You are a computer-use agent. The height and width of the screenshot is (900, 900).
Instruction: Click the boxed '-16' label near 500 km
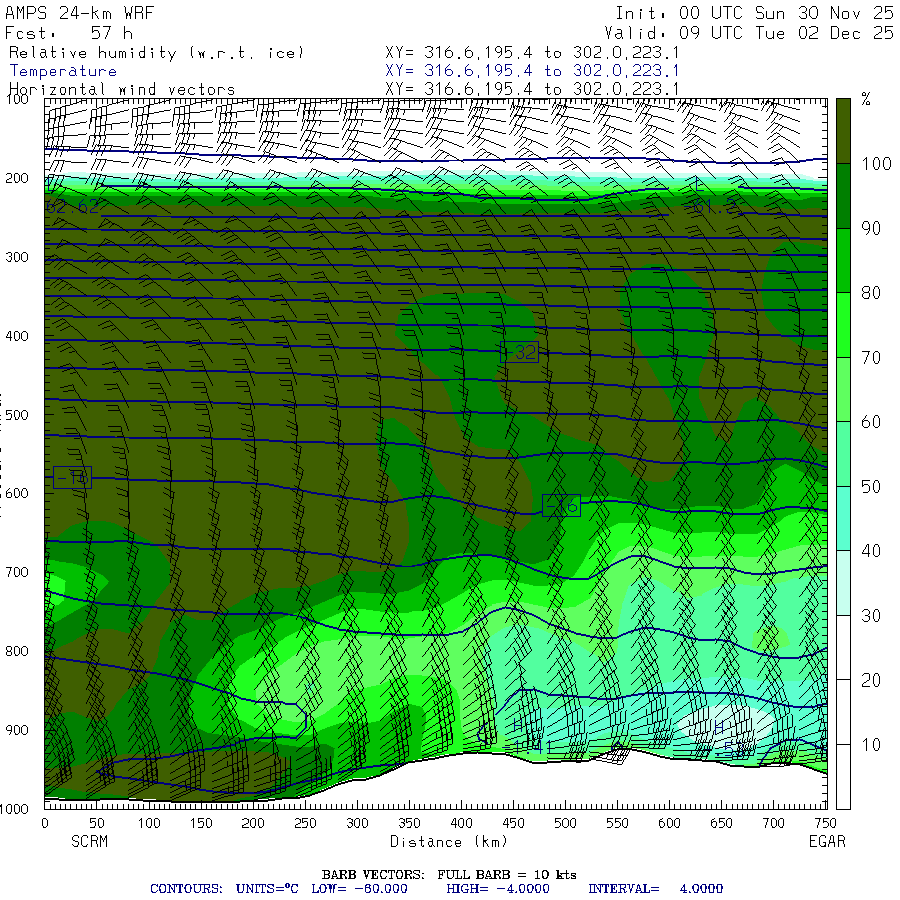point(561,506)
